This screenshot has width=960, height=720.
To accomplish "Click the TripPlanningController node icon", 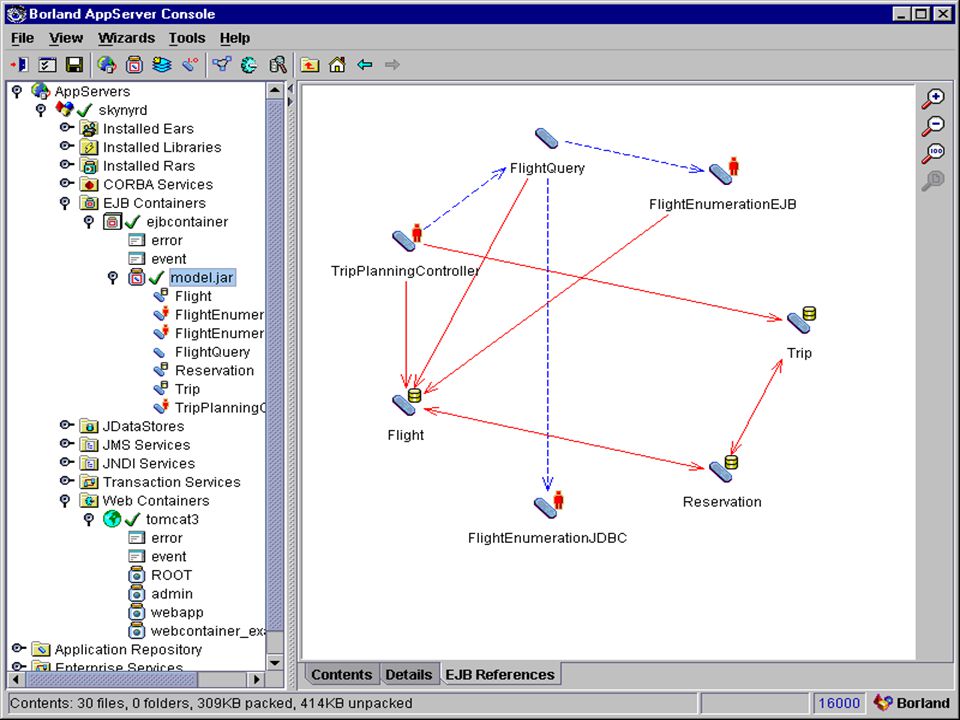I will [408, 238].
